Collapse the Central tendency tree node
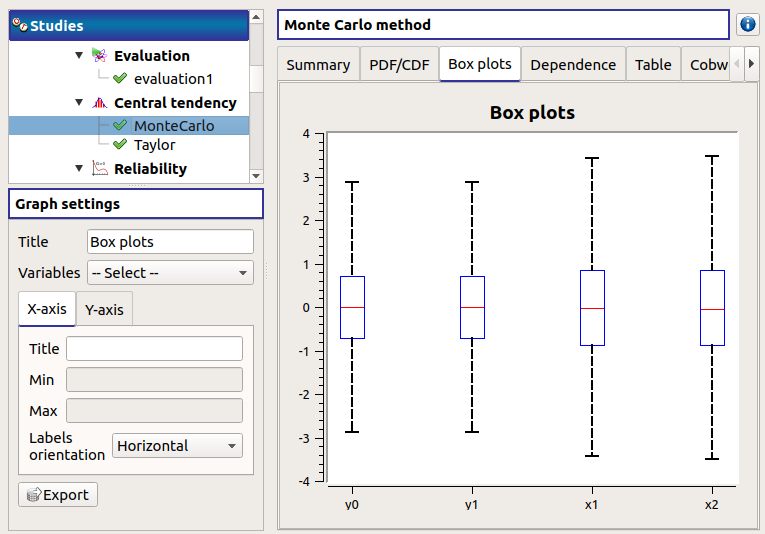765x534 pixels. click(79, 103)
